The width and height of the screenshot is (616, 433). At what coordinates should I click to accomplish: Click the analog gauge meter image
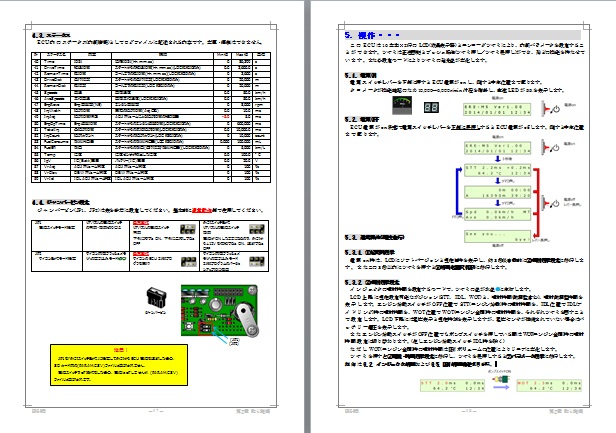point(402,105)
